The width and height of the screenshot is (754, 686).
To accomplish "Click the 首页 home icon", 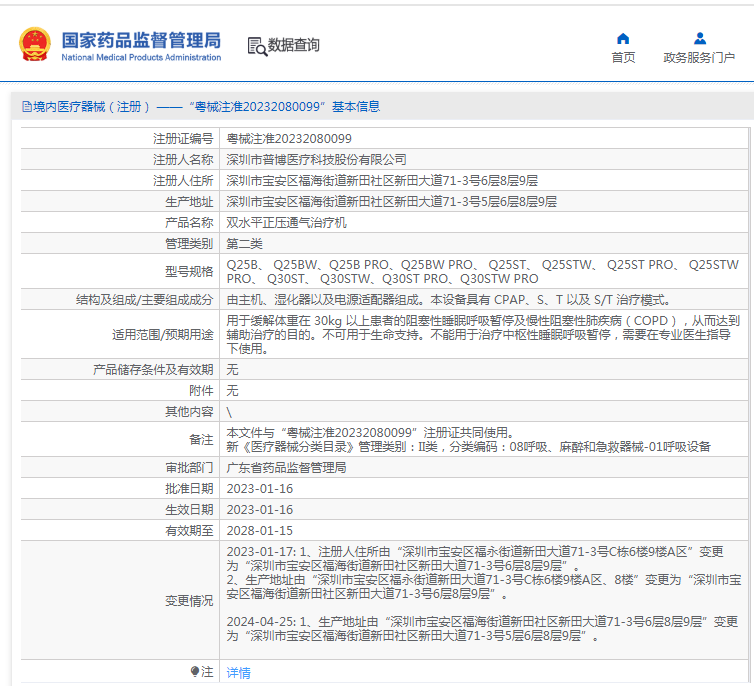I will pyautogui.click(x=623, y=38).
